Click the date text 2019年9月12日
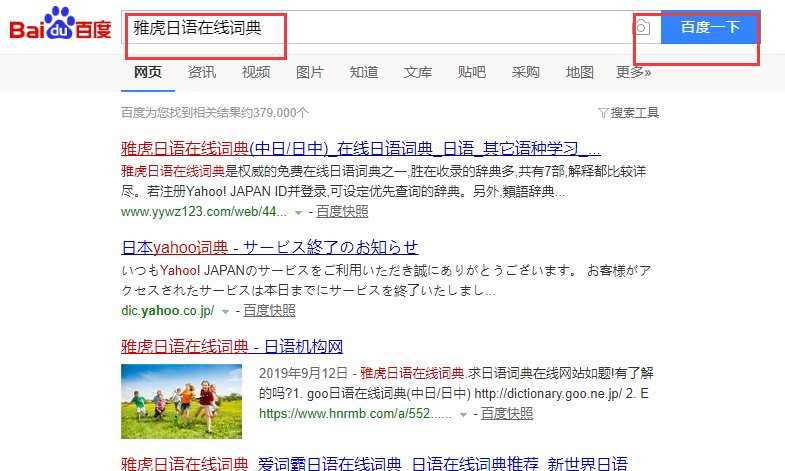The image size is (785, 471). [303, 373]
